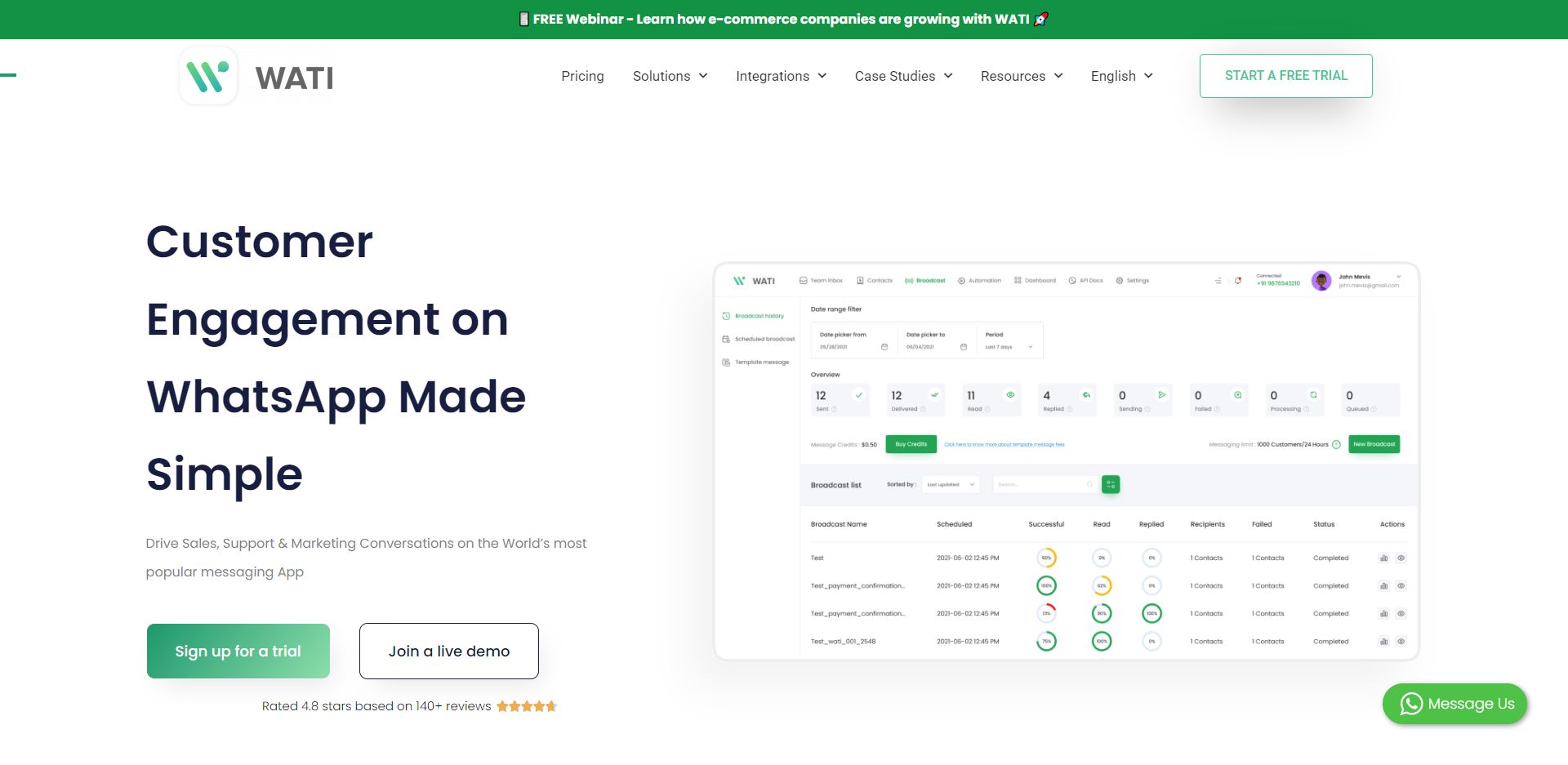Click the five-star rating icons
Viewport: 1568px width, 765px height.
(527, 706)
